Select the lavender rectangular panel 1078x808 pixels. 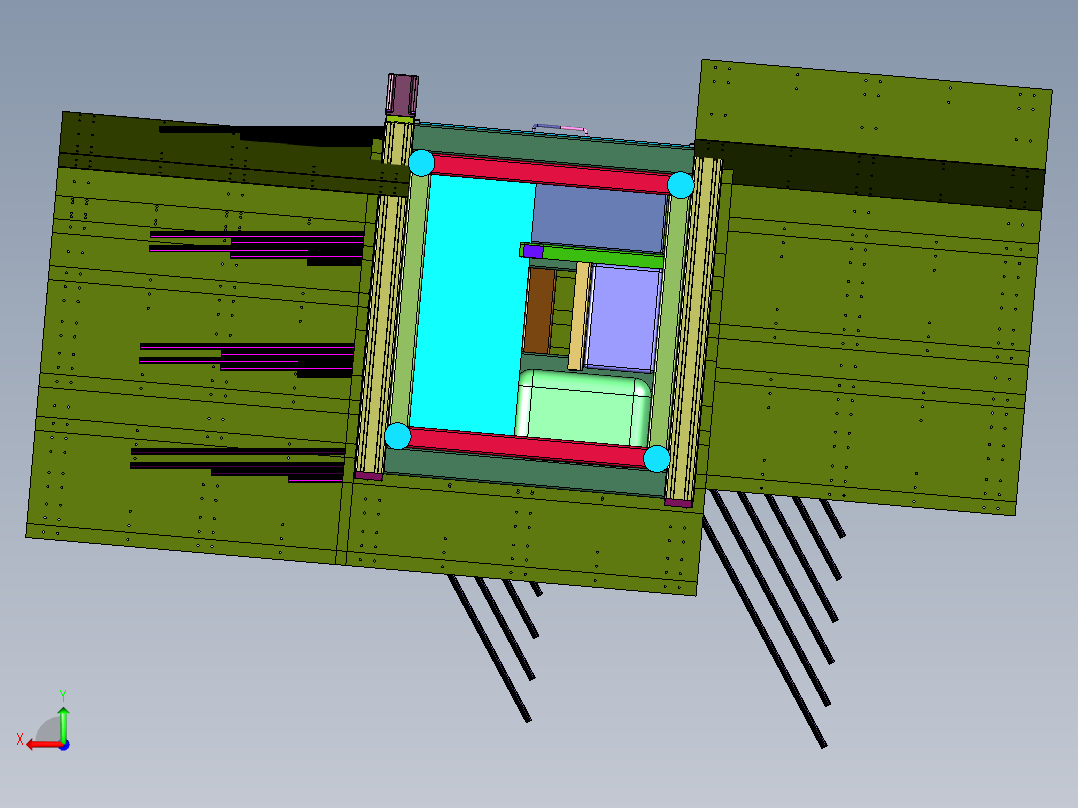624,318
